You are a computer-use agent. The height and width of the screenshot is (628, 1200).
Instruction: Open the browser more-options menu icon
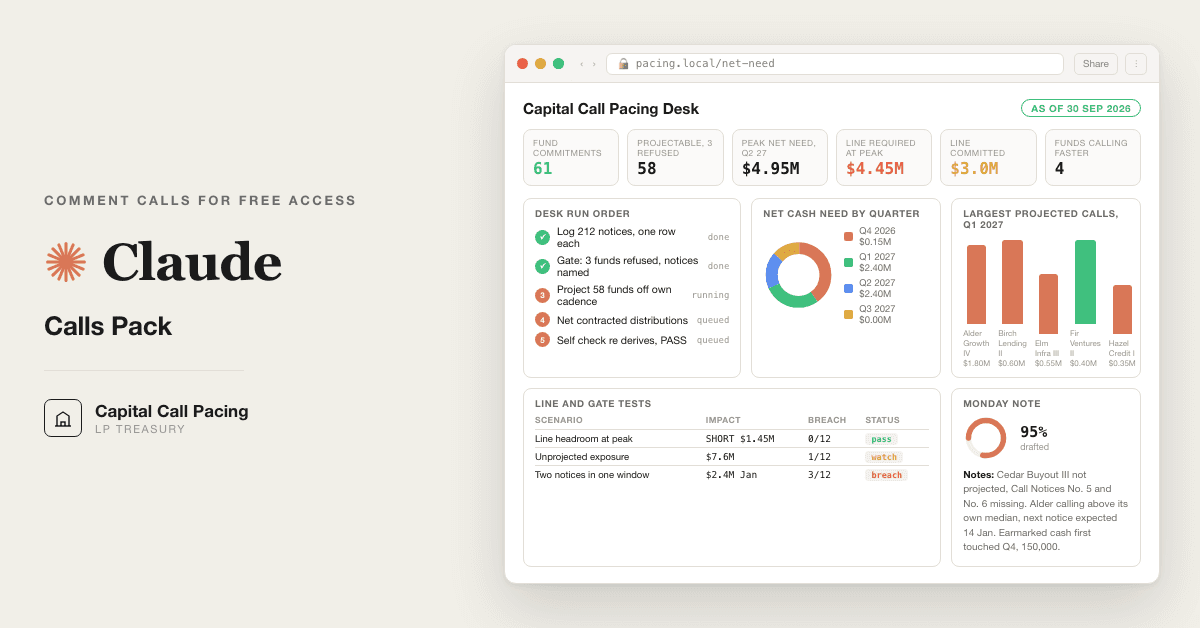pyautogui.click(x=1136, y=64)
